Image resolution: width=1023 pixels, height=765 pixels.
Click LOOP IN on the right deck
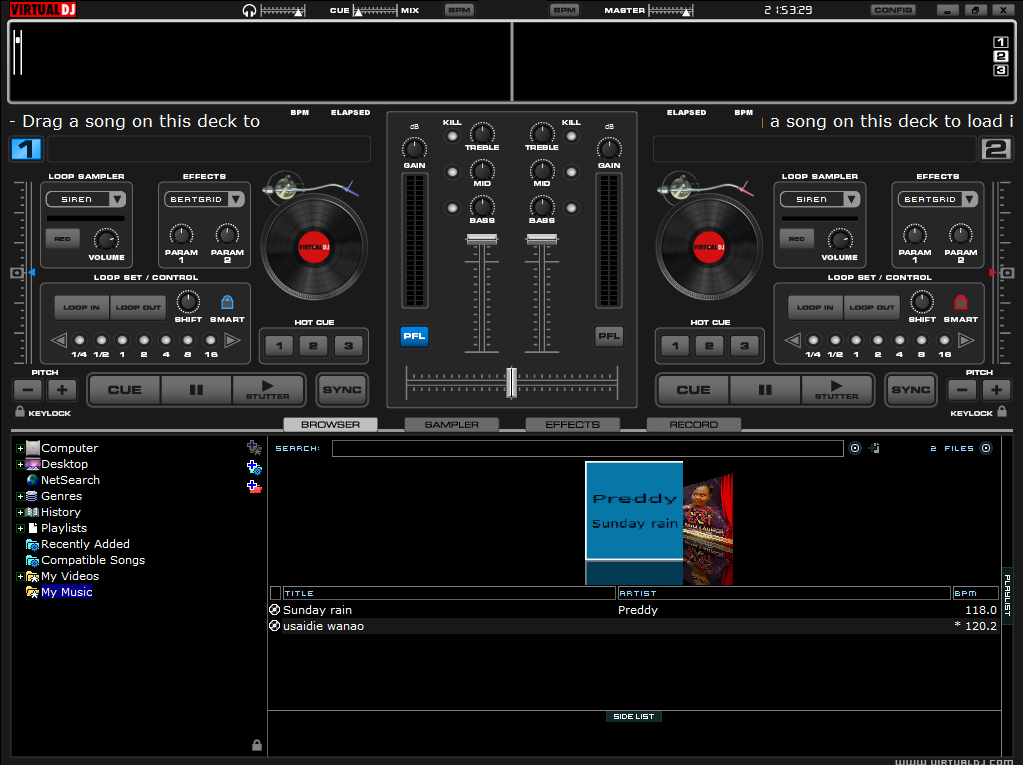[x=815, y=307]
